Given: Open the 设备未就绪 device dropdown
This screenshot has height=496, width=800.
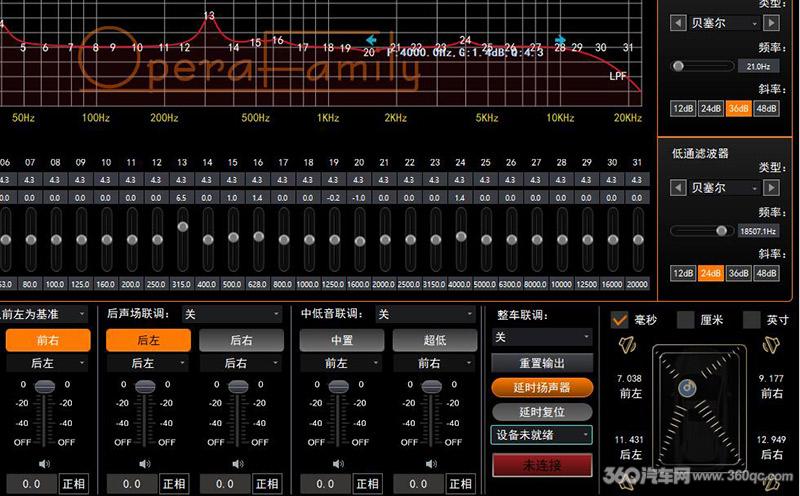Looking at the screenshot, I should 542,435.
